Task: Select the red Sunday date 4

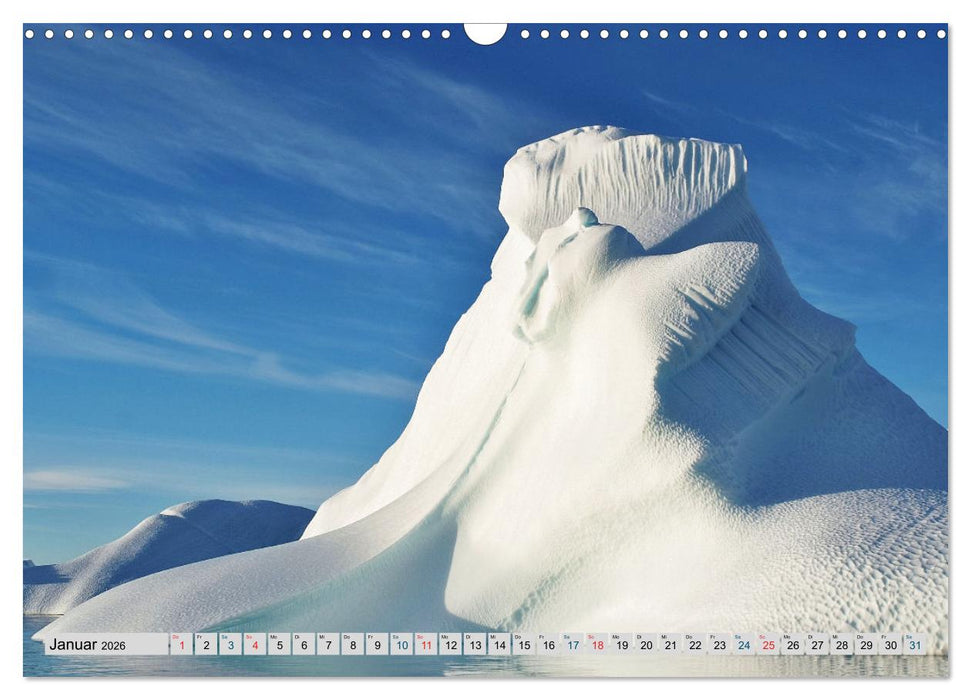Action: 255,646
